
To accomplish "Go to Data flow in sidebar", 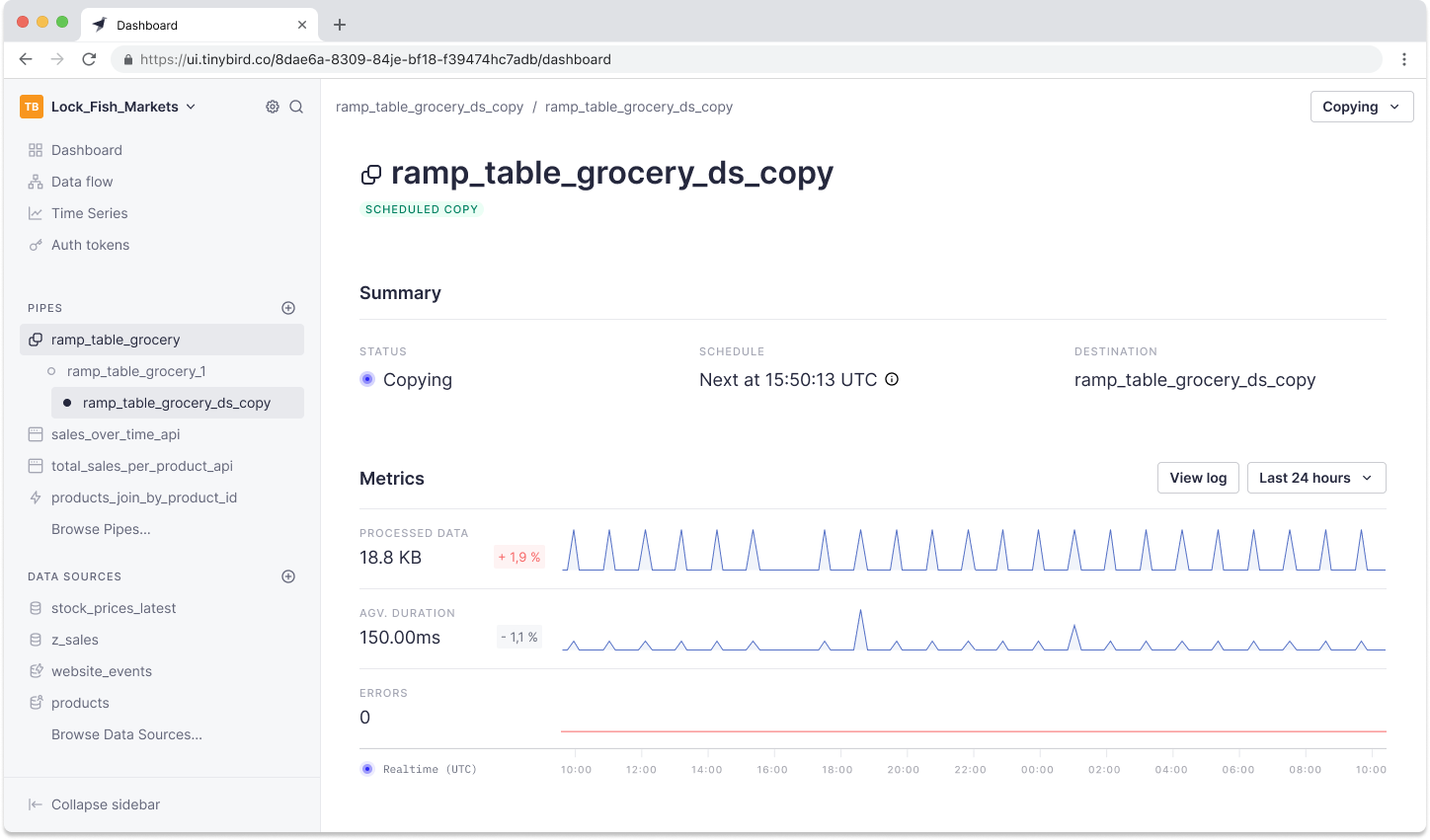I will pos(82,182).
